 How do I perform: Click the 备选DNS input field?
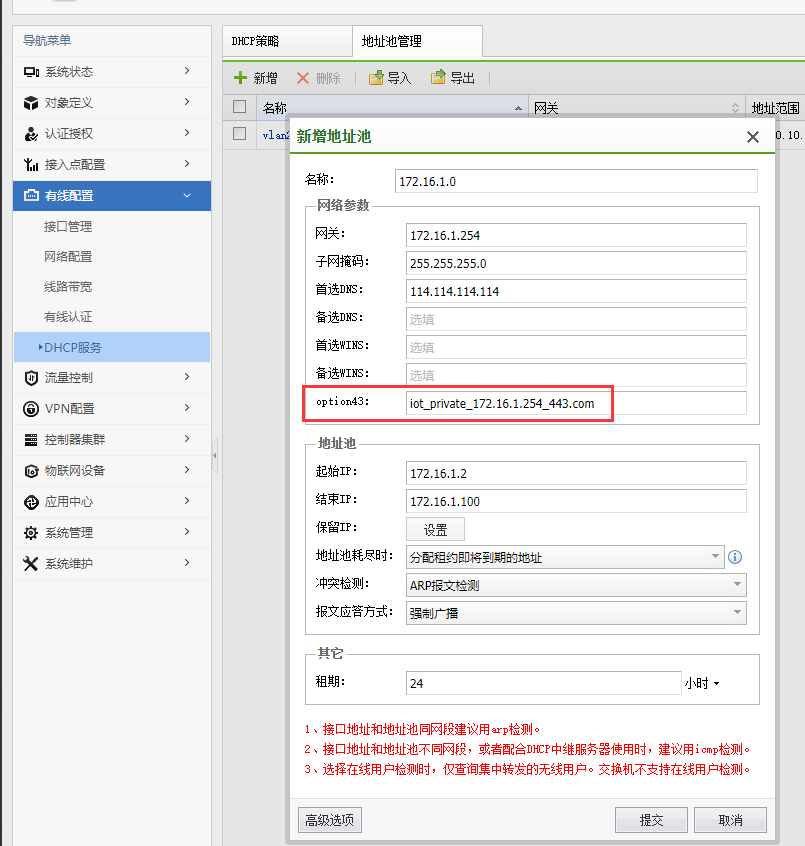tap(576, 319)
